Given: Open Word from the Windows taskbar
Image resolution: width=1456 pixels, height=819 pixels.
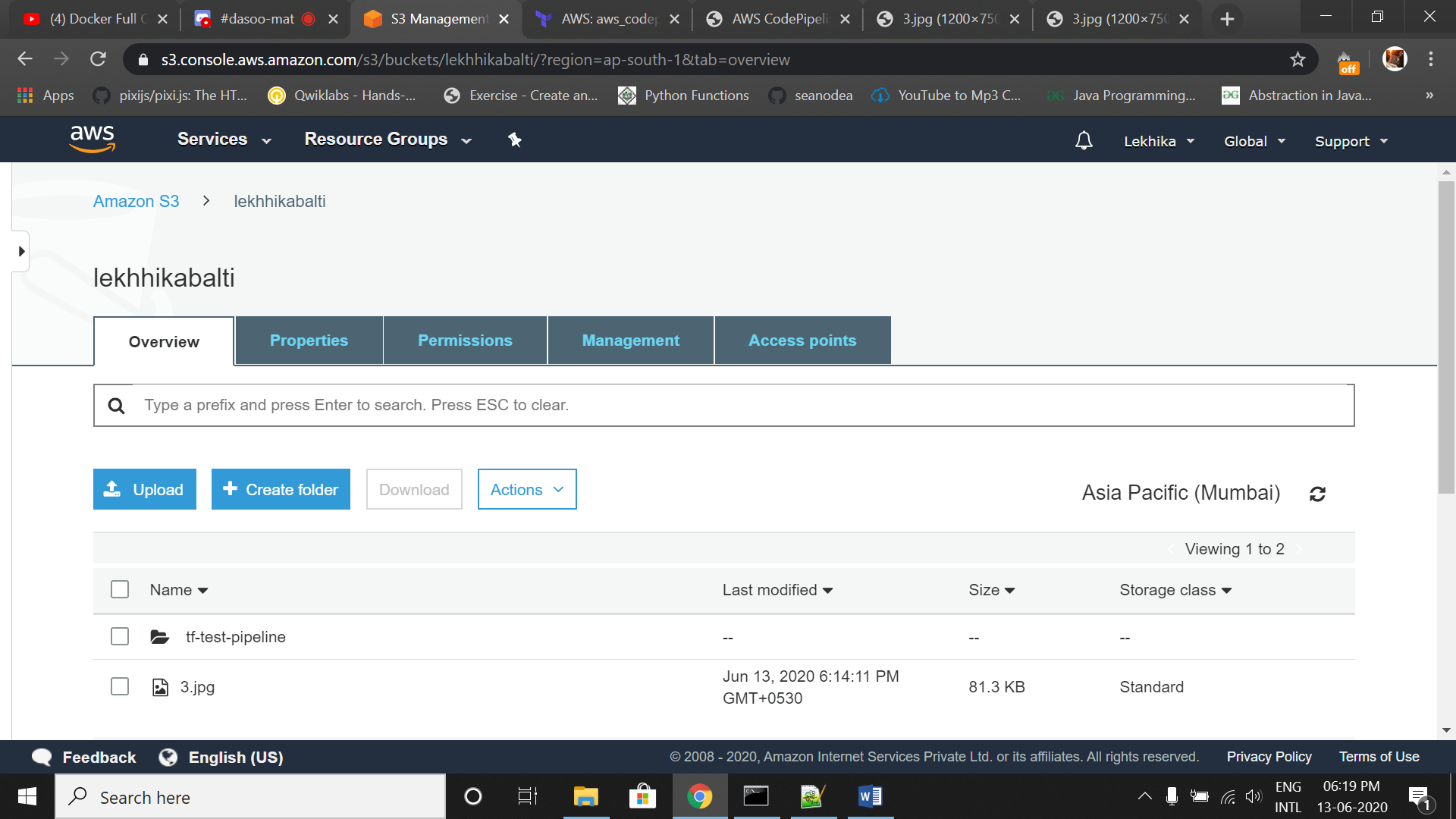Looking at the screenshot, I should tap(870, 796).
